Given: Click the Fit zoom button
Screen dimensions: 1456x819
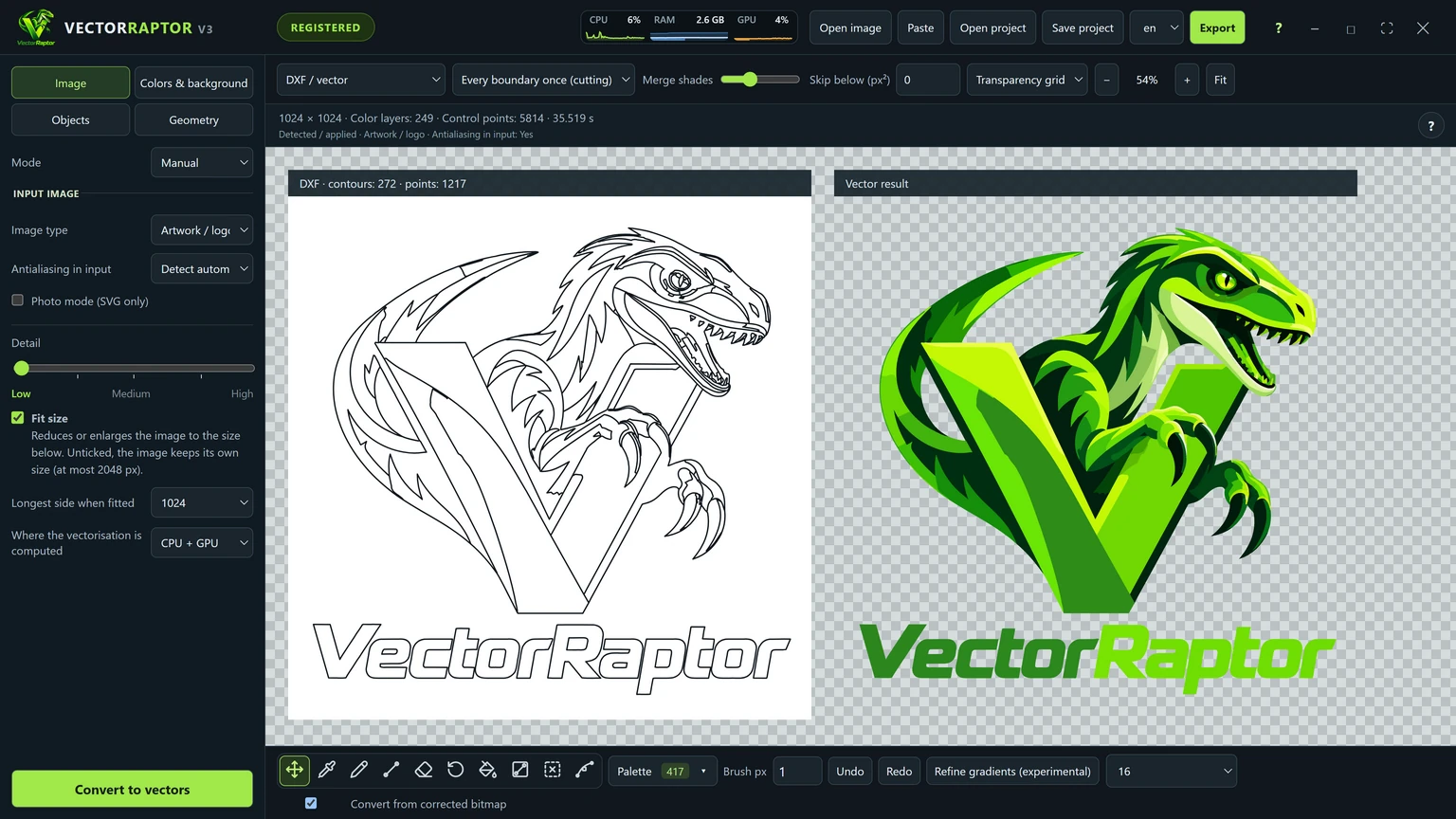Looking at the screenshot, I should click(x=1220, y=80).
